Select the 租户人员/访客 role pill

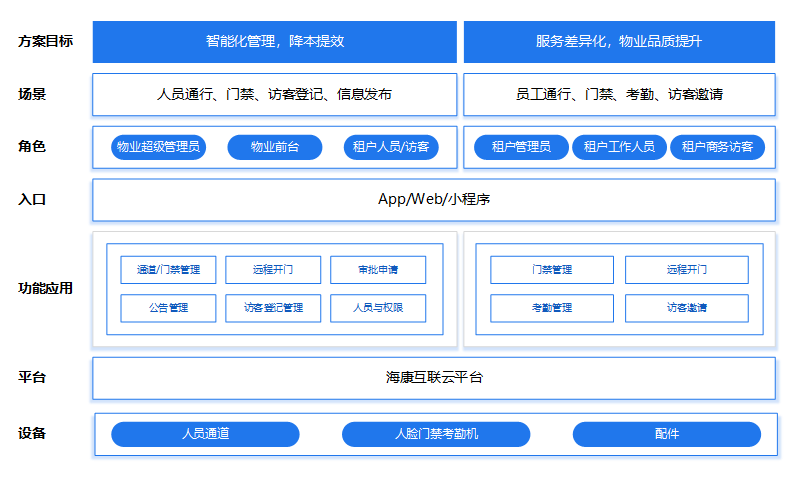[390, 148]
